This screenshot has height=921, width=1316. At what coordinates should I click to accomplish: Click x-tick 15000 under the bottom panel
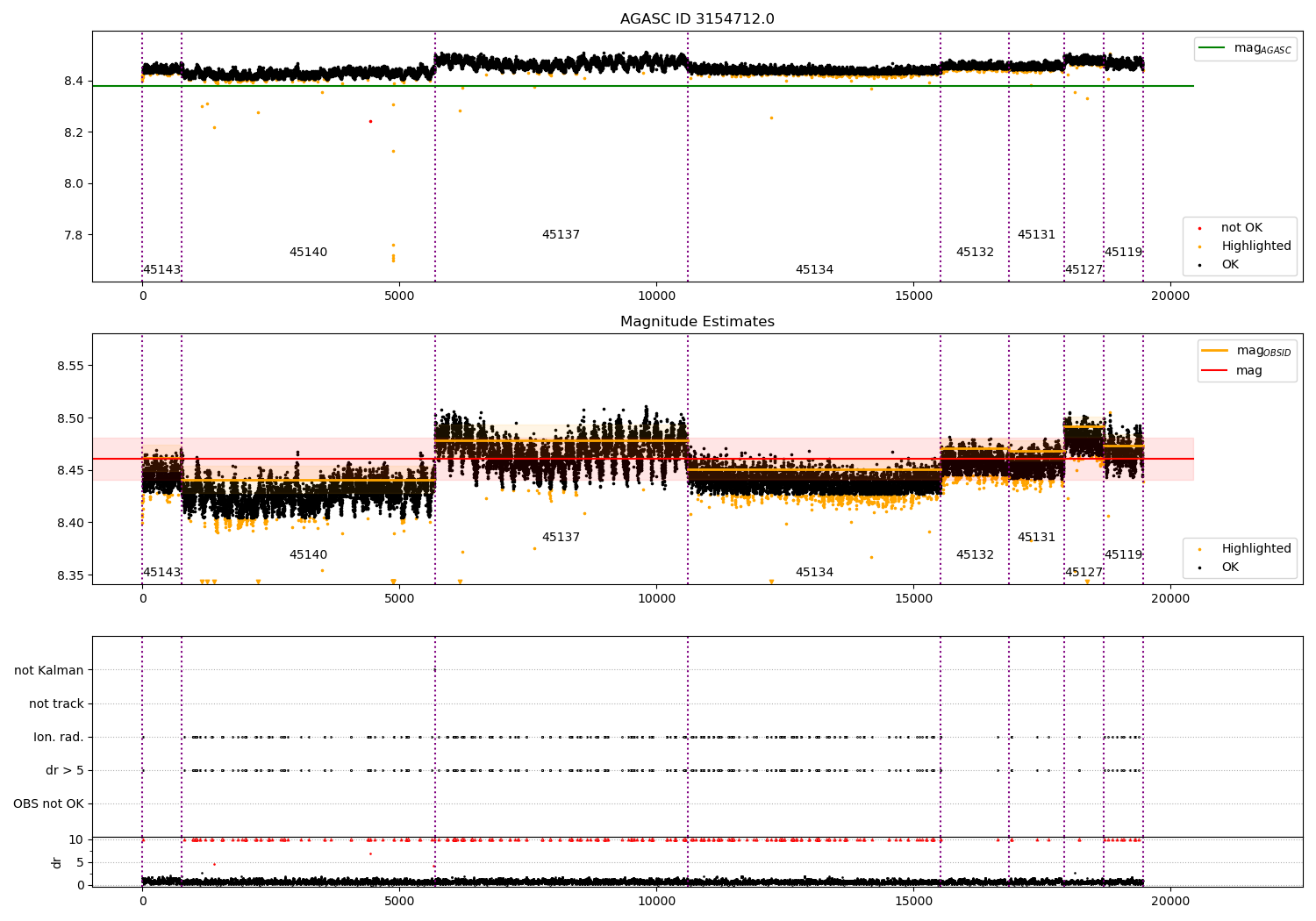pyautogui.click(x=913, y=901)
